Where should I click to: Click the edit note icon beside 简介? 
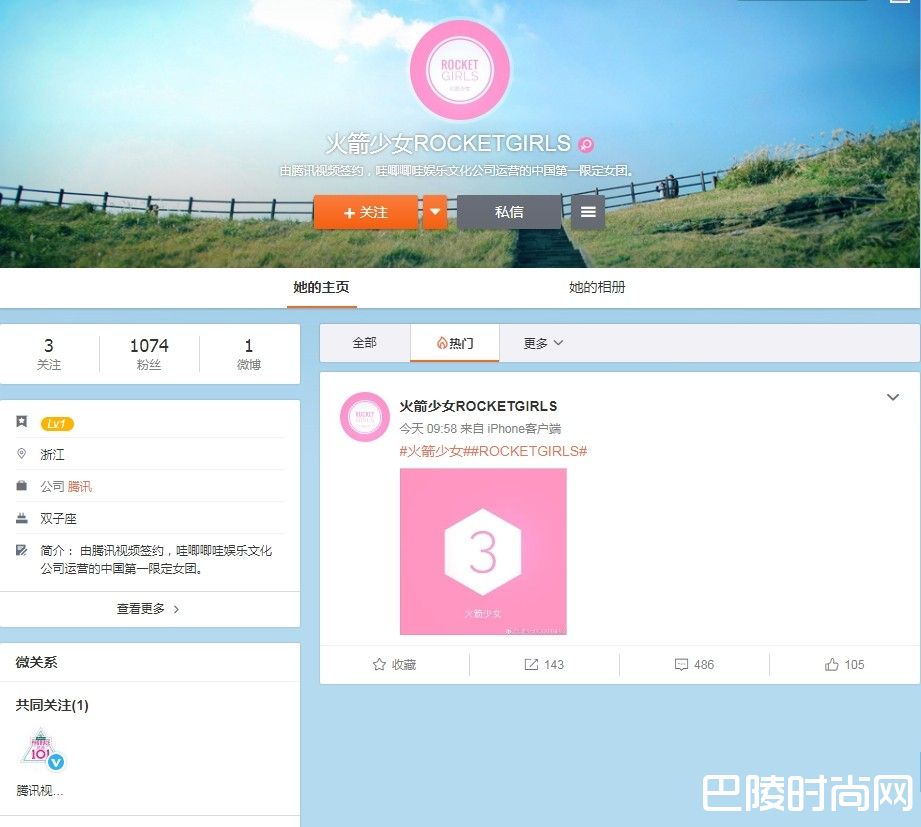click(x=22, y=550)
